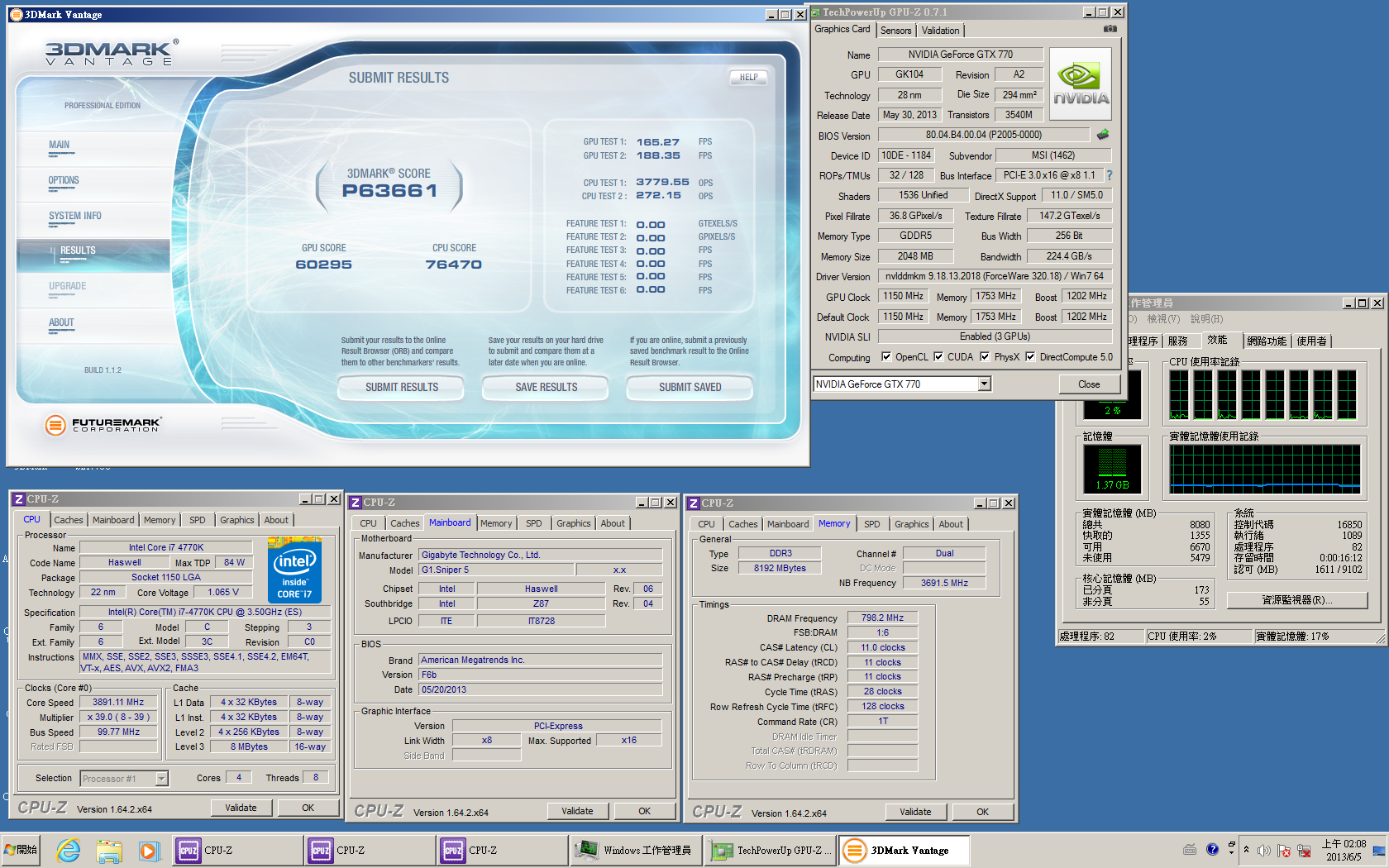
Task: Click the SAVE RESULTS button
Action: click(547, 387)
